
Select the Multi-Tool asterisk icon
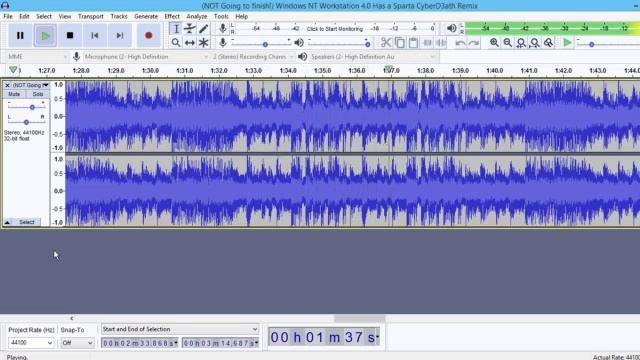click(203, 42)
